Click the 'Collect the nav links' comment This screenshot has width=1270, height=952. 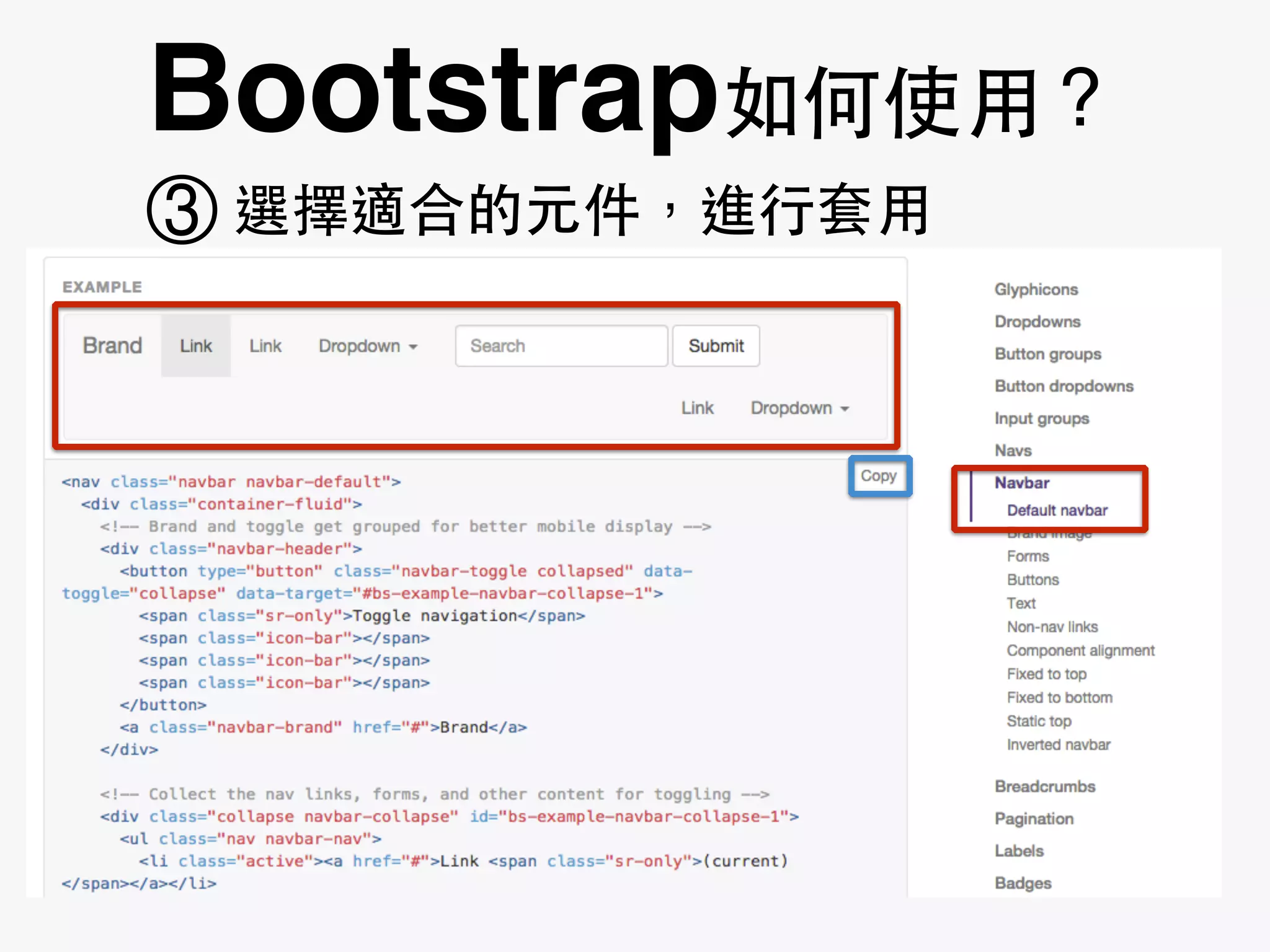[435, 794]
